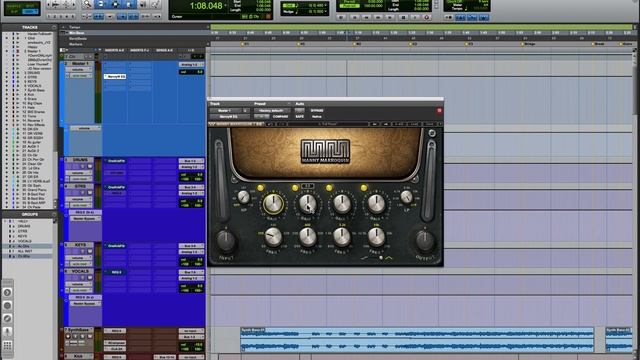Open the MannyM EQ plugin selector
The width and height of the screenshot is (640, 360).
229,117
